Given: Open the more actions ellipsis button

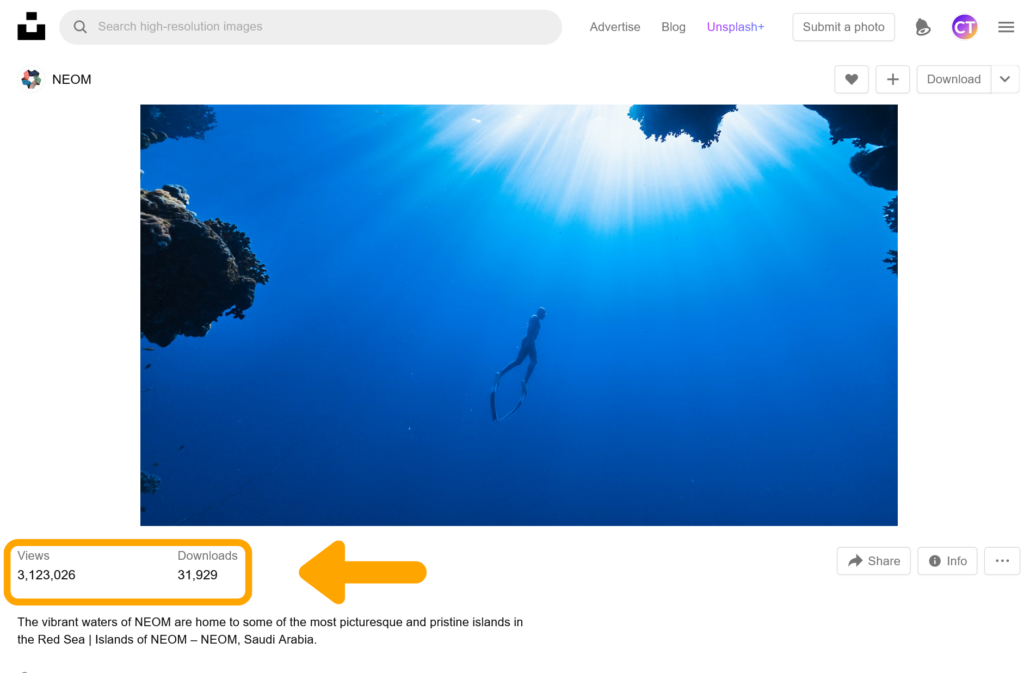Looking at the screenshot, I should (1002, 561).
